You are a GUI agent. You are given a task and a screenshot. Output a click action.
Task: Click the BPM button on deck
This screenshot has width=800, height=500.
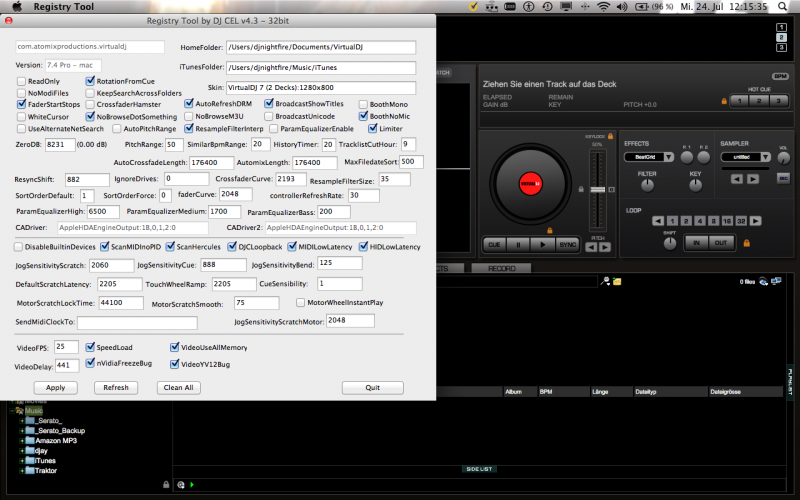pos(781,77)
